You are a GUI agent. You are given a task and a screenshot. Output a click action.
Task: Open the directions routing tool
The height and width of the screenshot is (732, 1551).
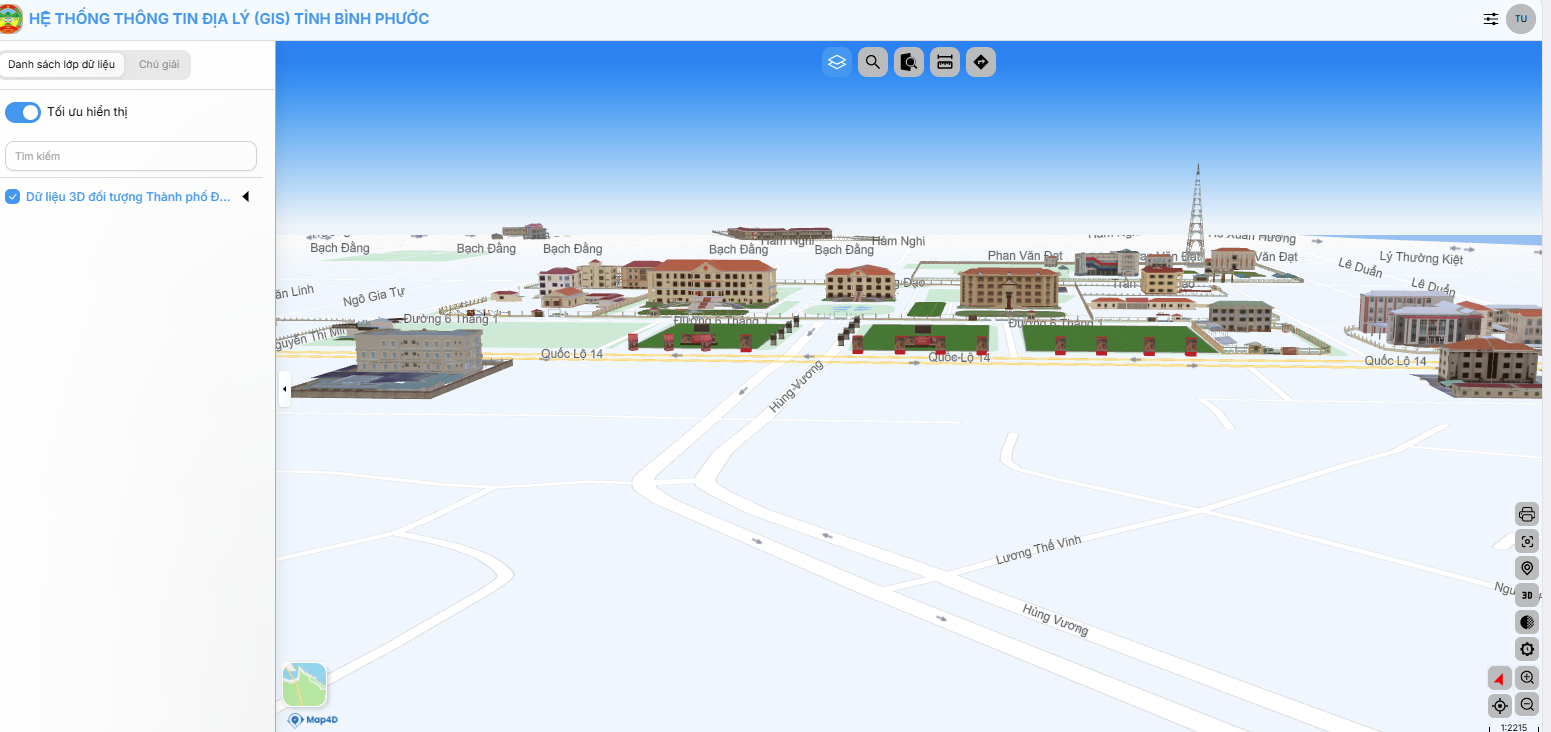[980, 61]
